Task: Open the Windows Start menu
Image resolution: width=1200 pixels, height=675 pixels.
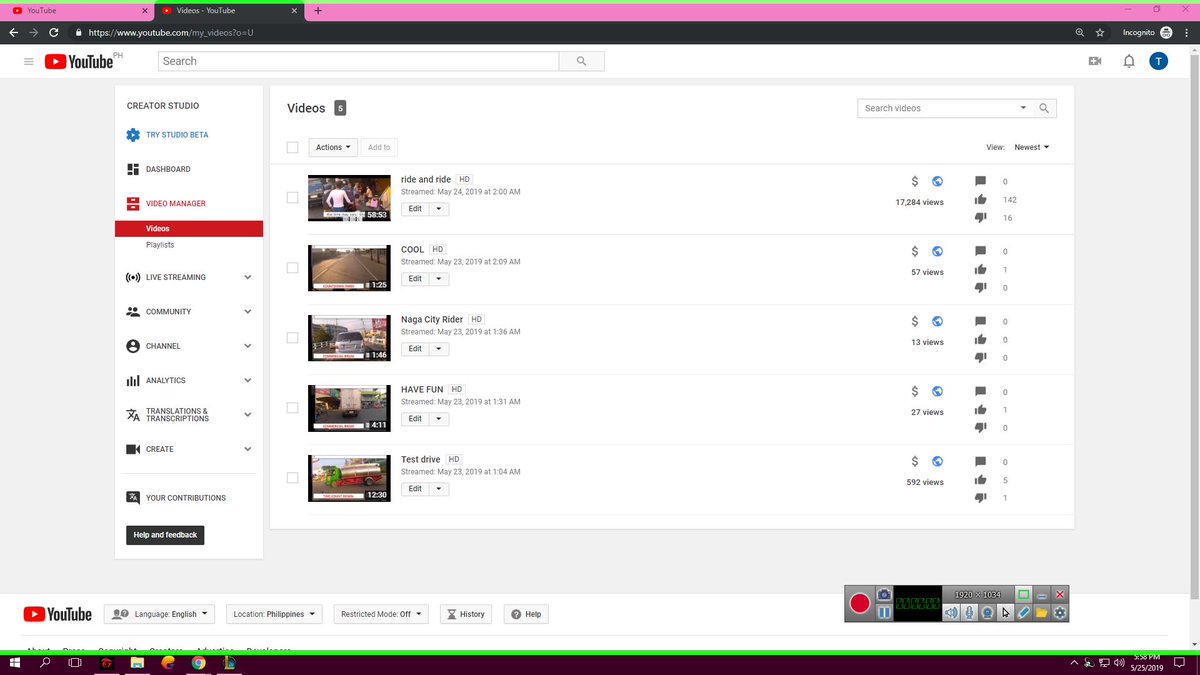Action: [15, 663]
